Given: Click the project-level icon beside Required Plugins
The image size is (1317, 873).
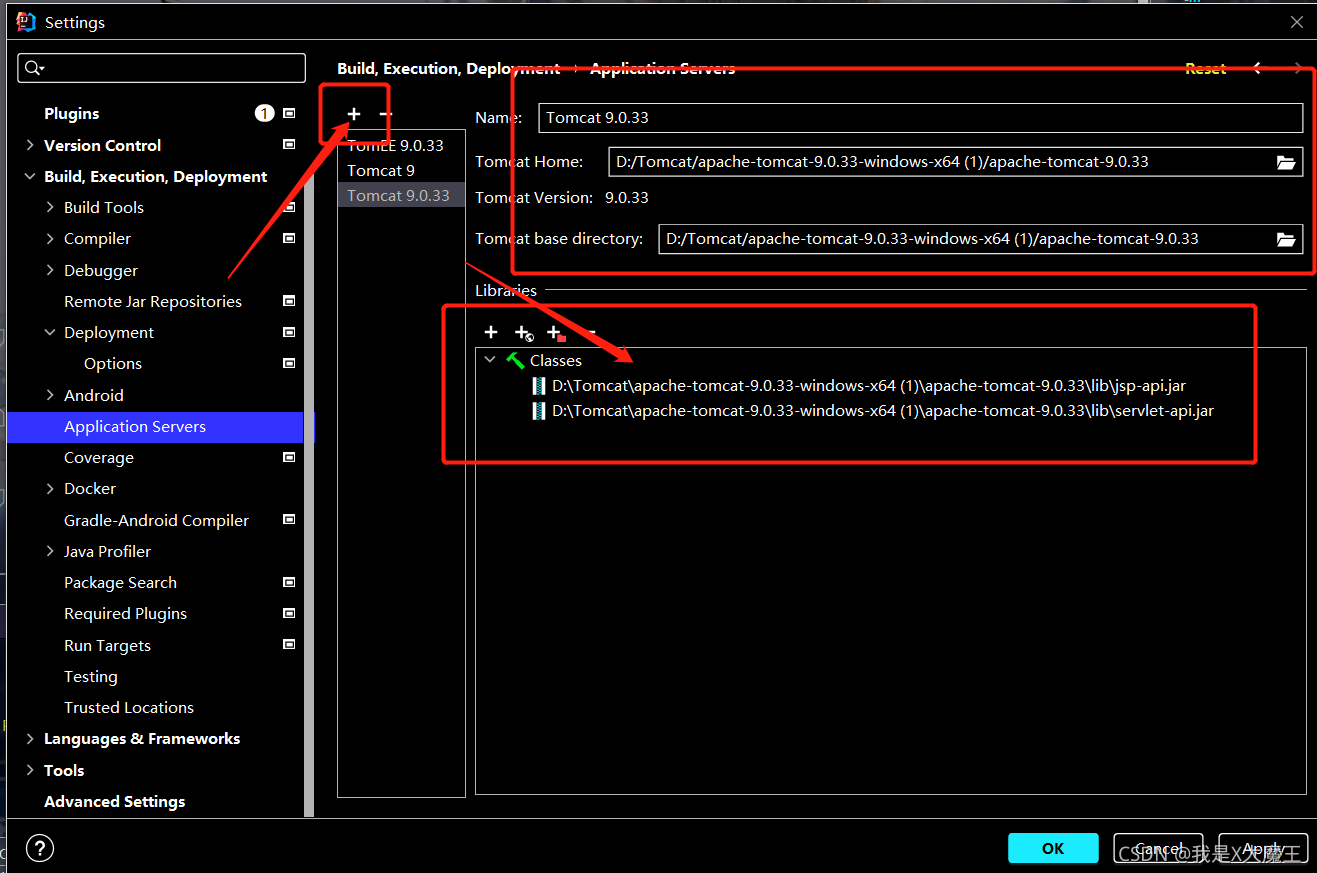Looking at the screenshot, I should [289, 613].
